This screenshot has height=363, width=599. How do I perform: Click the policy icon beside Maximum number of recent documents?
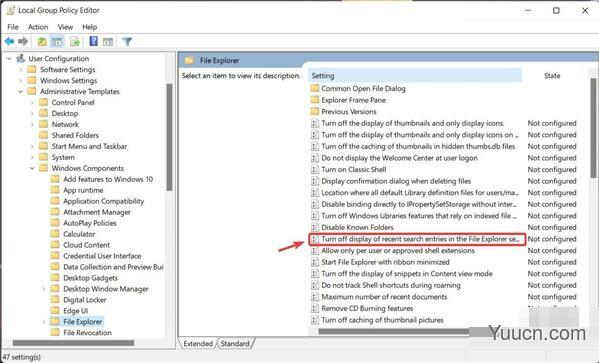pos(315,297)
